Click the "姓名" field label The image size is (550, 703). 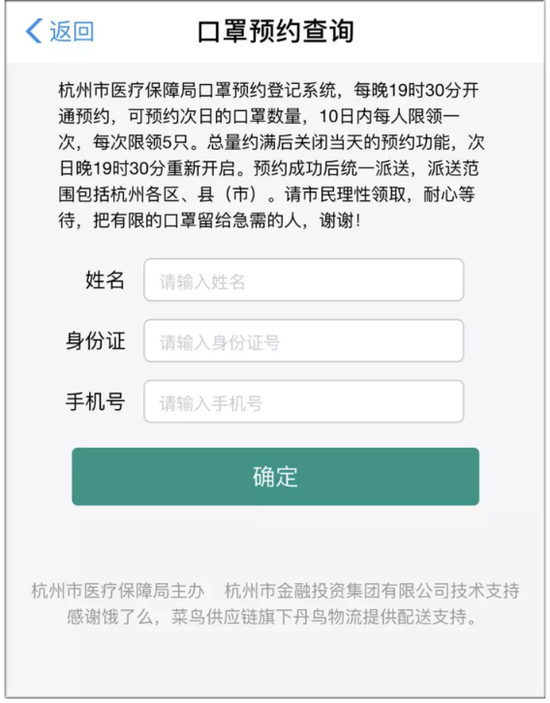[105, 280]
